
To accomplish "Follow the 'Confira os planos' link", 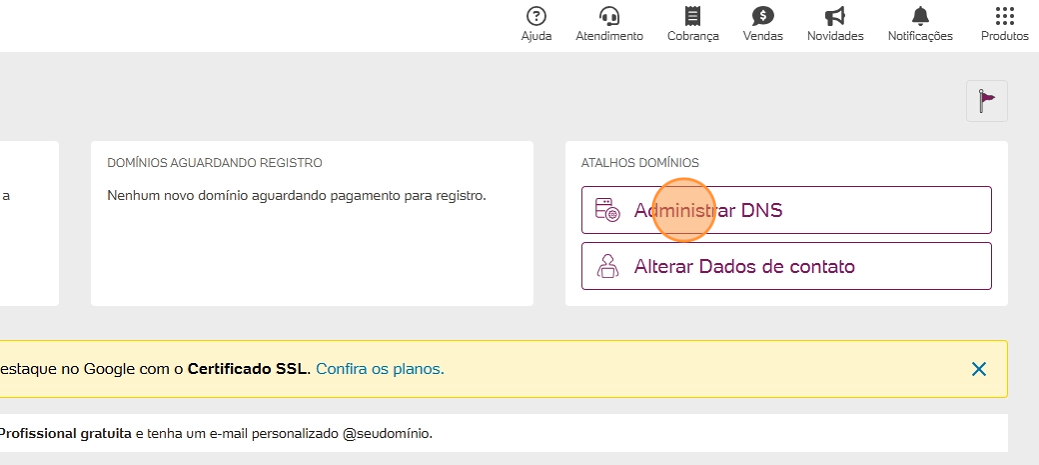I will pyautogui.click(x=380, y=369).
